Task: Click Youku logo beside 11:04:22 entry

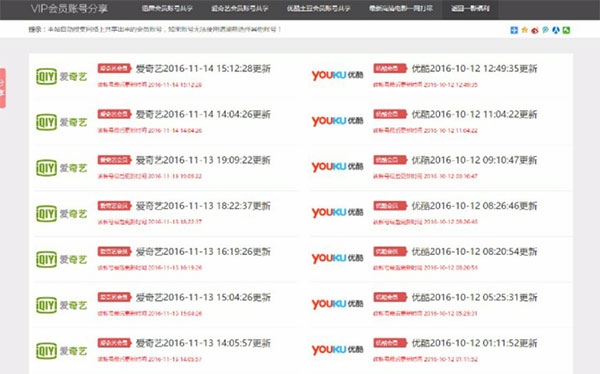Action: click(338, 121)
